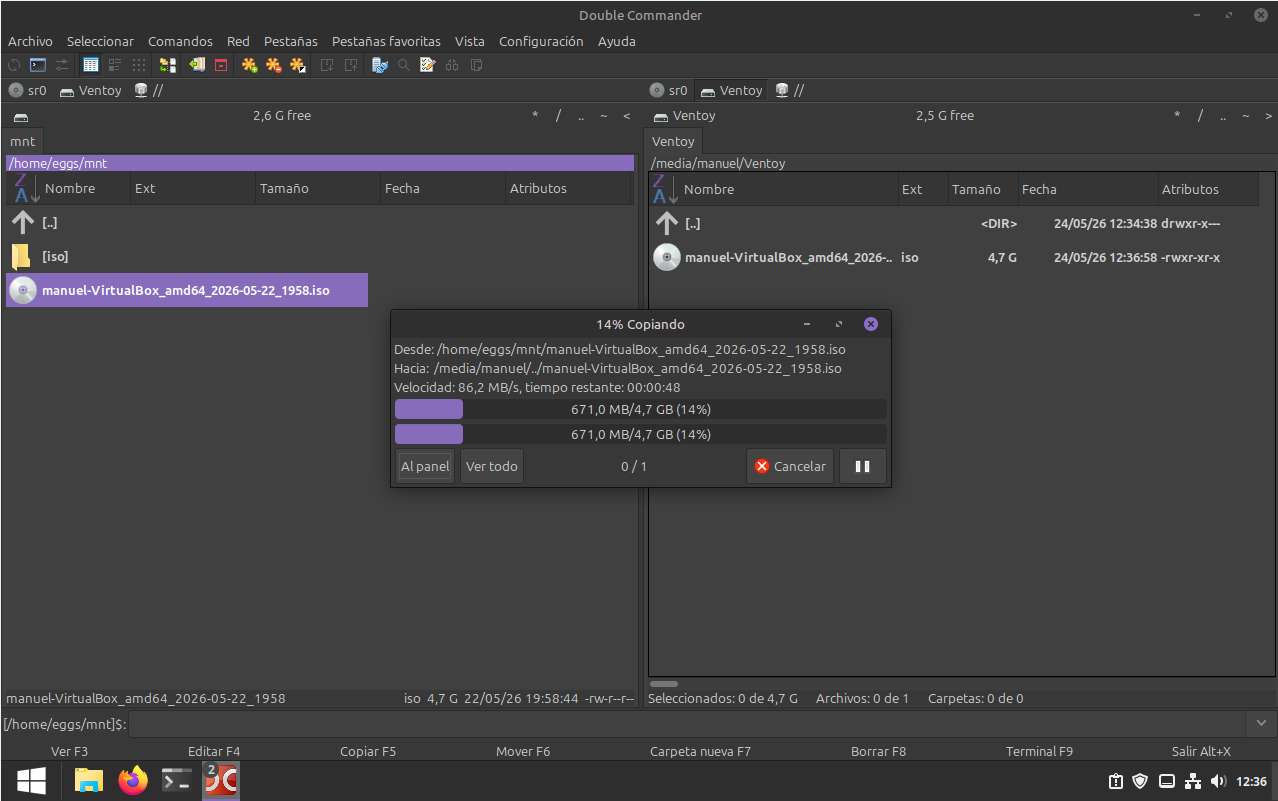
Task: Select sr0 drive in right drive bar
Action: (x=669, y=90)
